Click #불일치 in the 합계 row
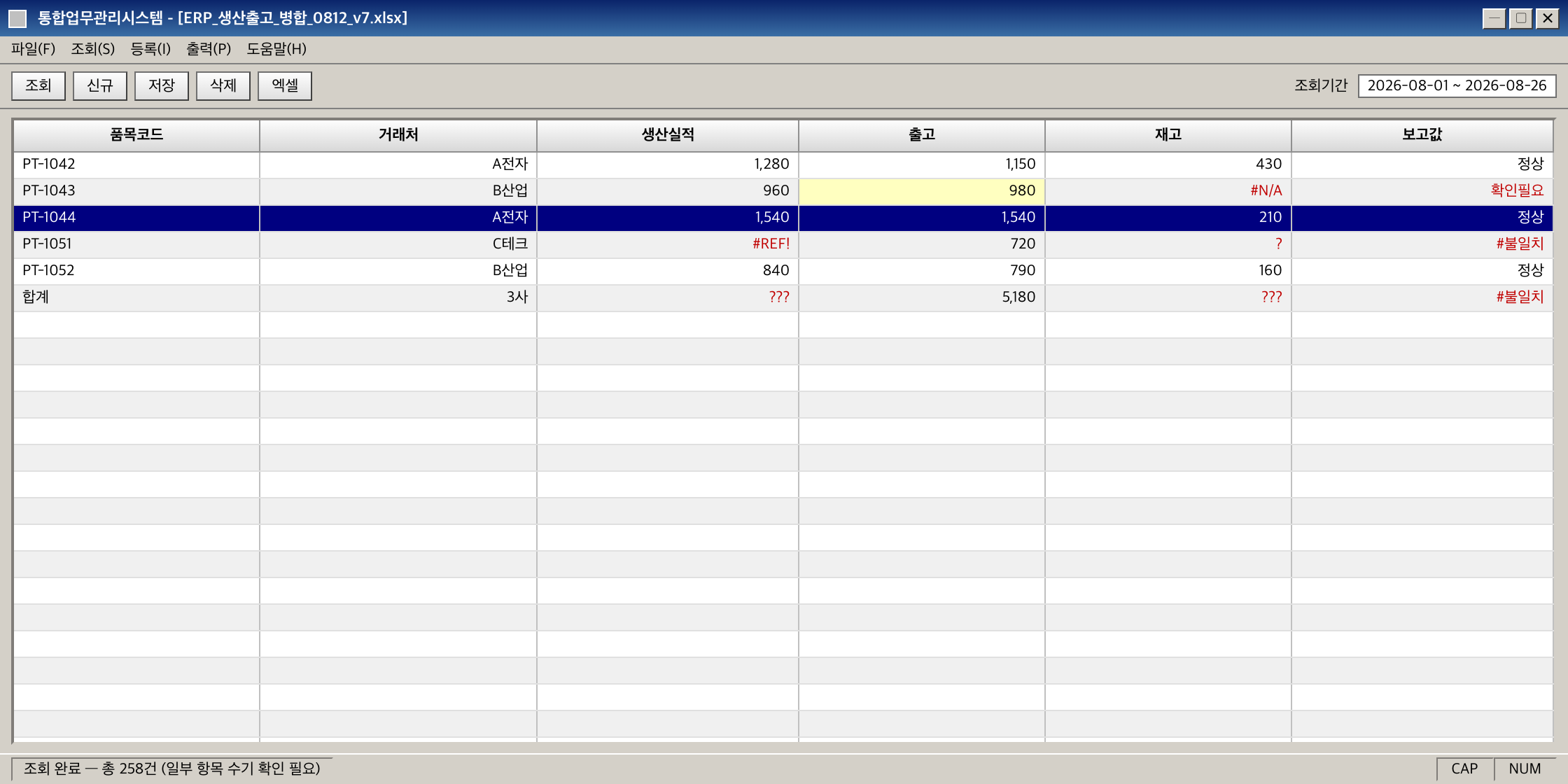The height and width of the screenshot is (784, 1568). [1422, 297]
